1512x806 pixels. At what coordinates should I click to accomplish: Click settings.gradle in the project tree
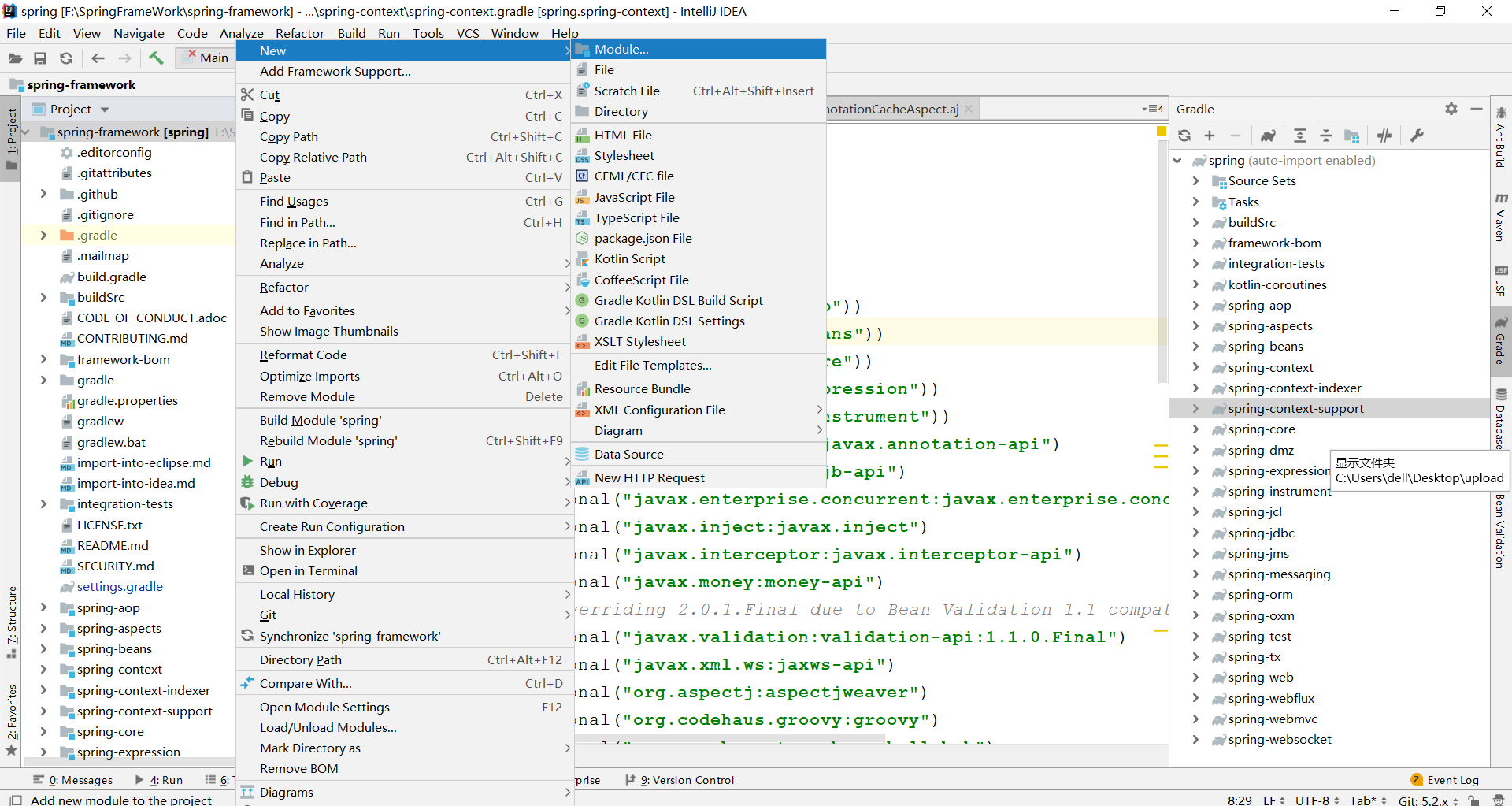(120, 587)
